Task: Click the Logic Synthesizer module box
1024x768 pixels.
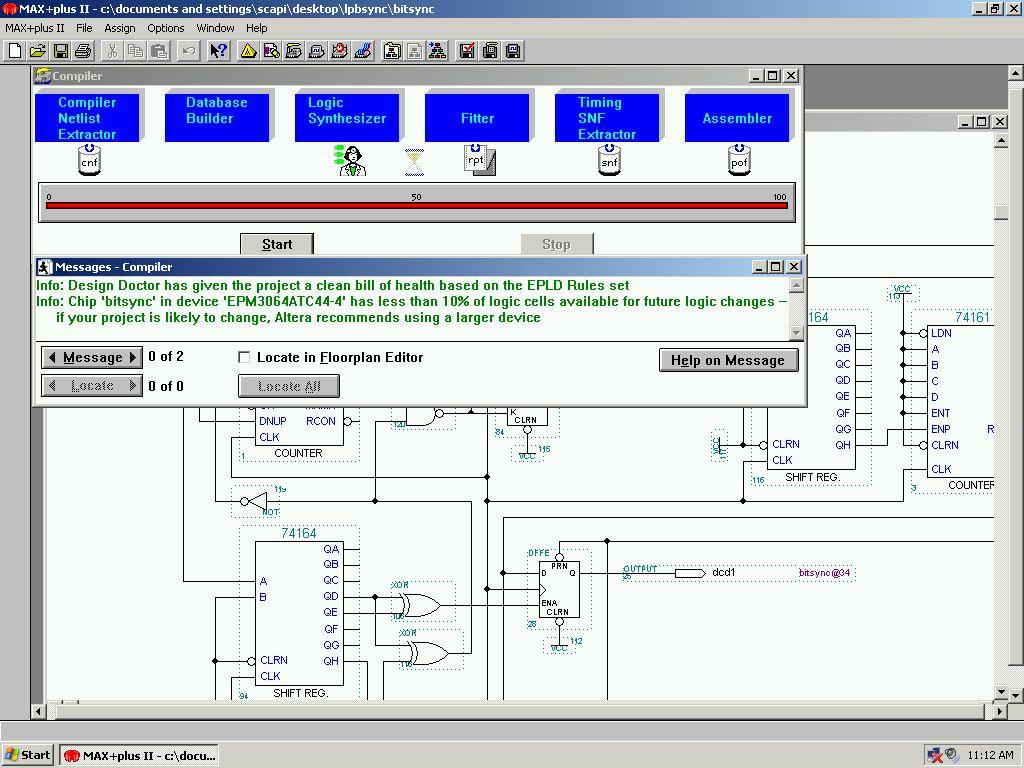Action: (347, 118)
